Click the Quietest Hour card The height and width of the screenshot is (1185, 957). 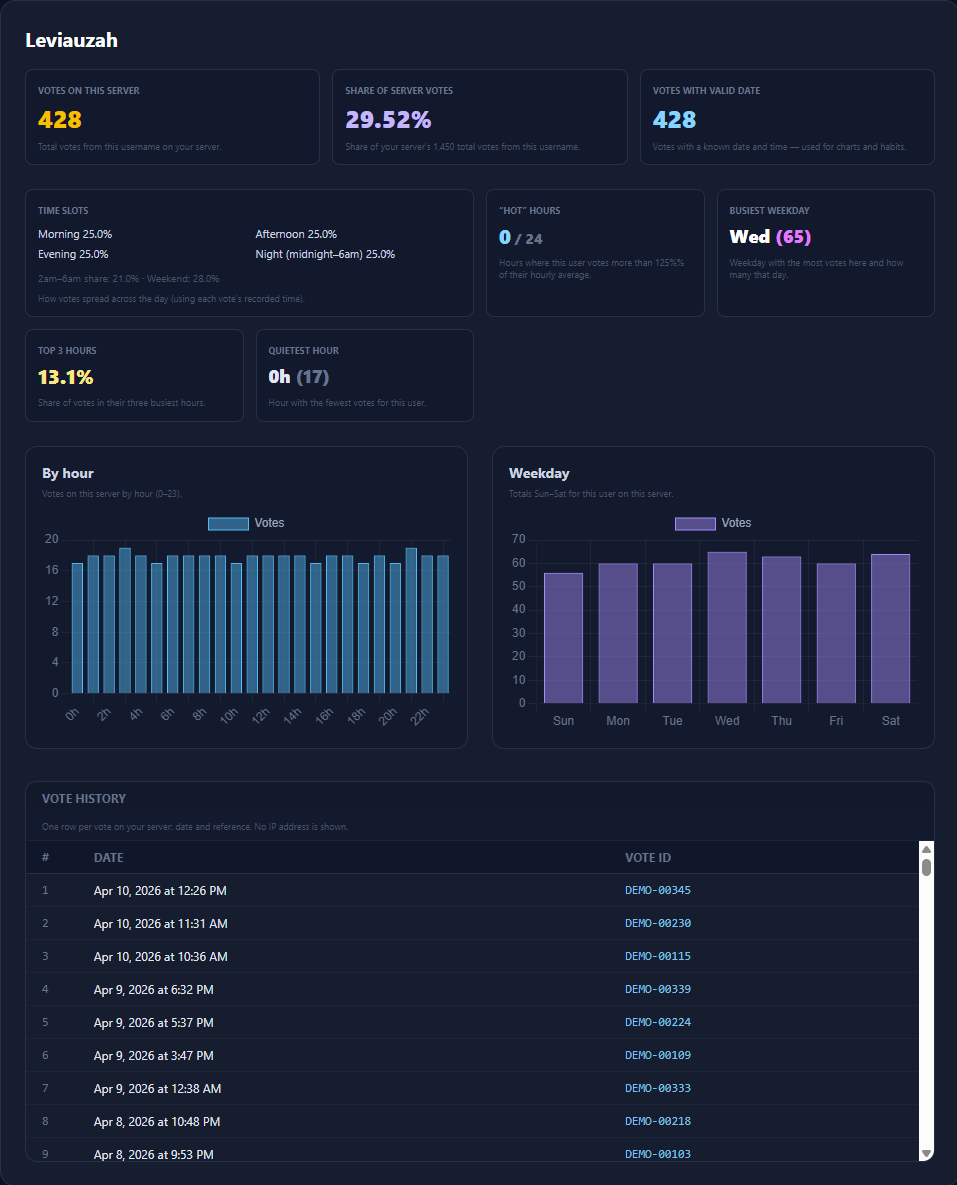[x=364, y=376]
